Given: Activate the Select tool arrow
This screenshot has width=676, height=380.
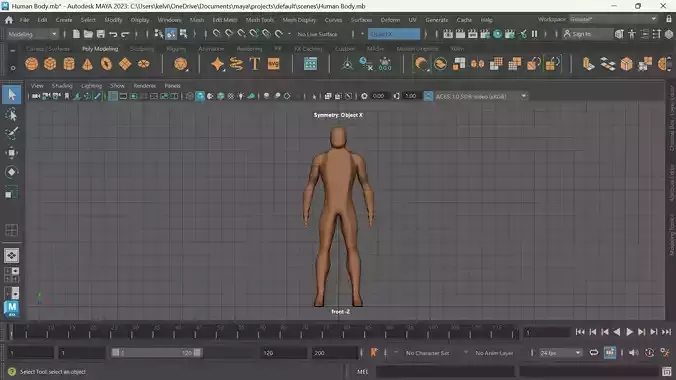Looking at the screenshot, I should coord(12,94).
